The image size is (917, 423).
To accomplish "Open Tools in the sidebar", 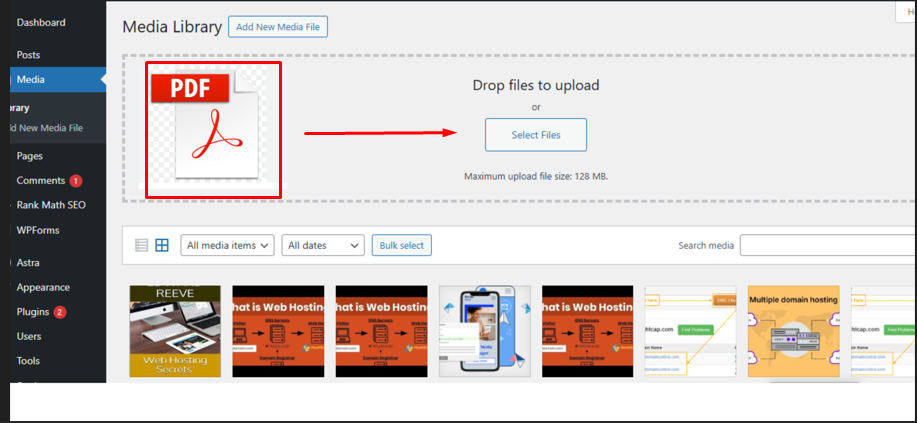I will (x=28, y=361).
